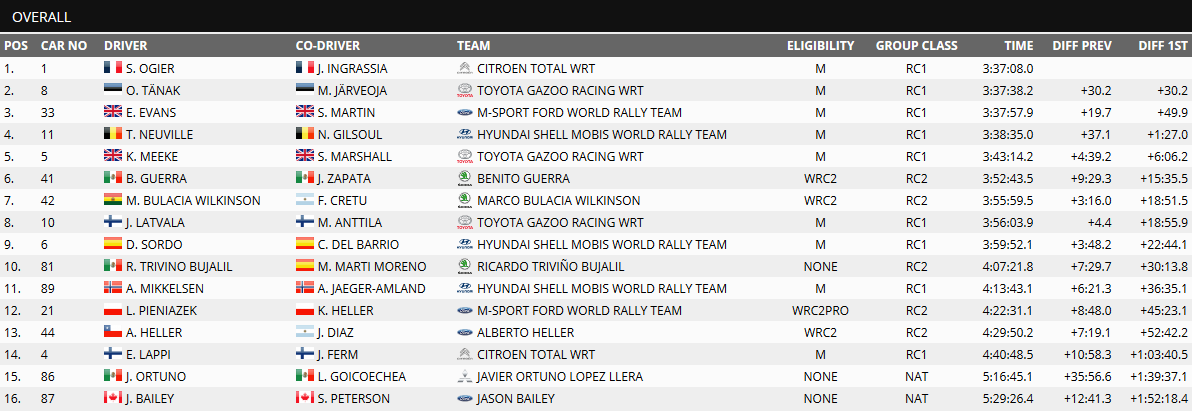Click the DIFF 1ST column header
The height and width of the screenshot is (411, 1192).
pos(1163,46)
